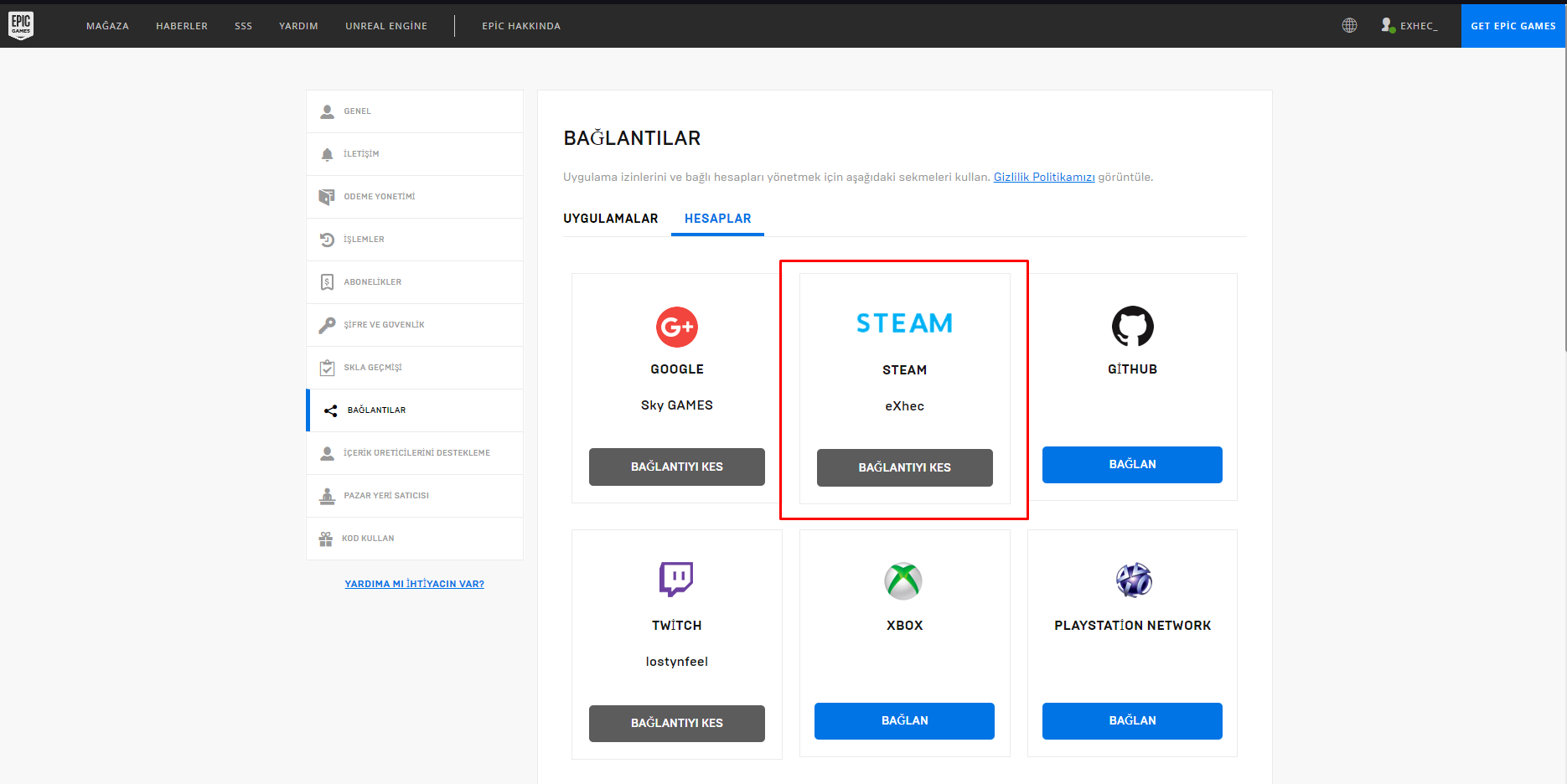1567x784 pixels.
Task: Click the Xbox logo
Action: (903, 580)
